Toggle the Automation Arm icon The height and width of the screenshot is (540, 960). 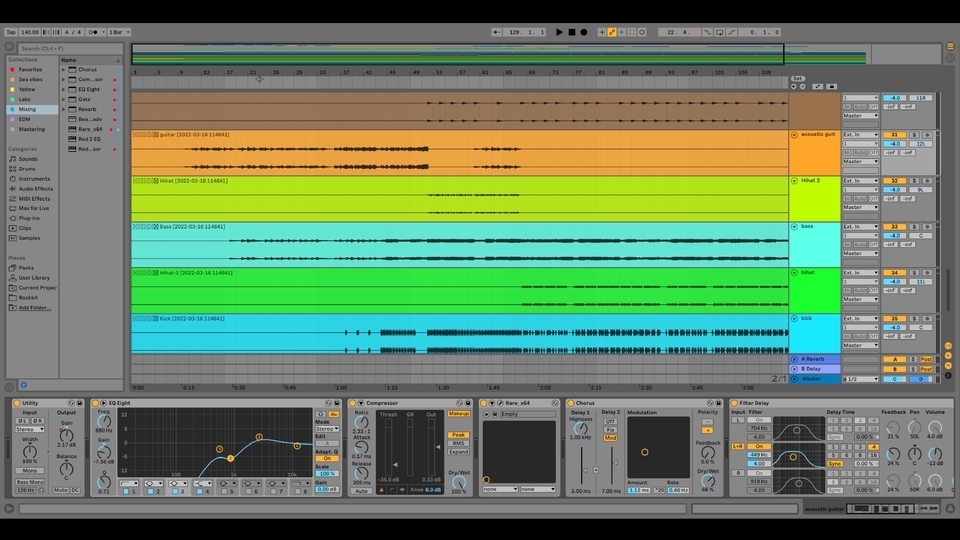pyautogui.click(x=612, y=32)
